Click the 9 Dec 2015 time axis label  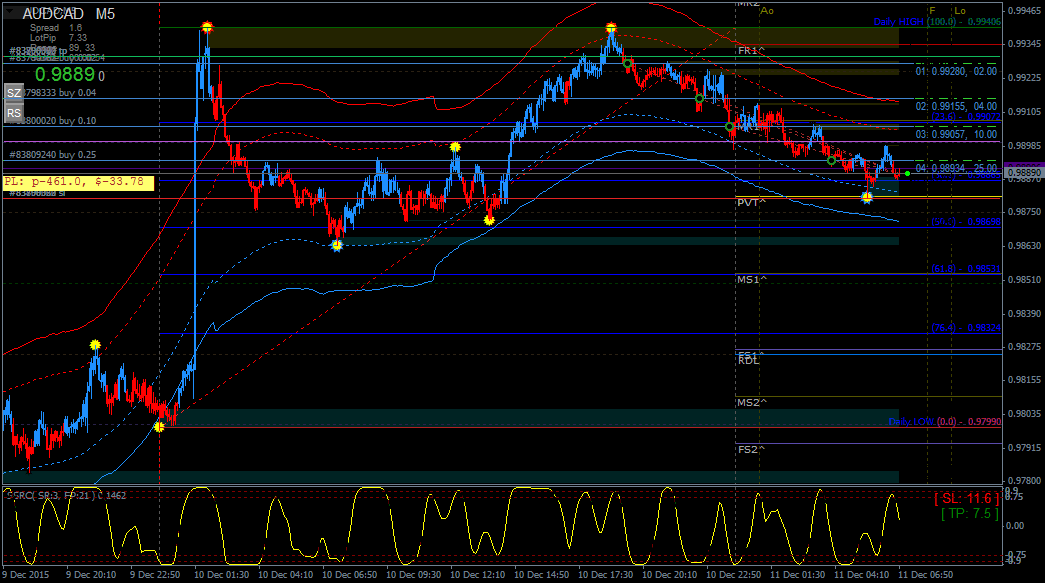pos(26,574)
